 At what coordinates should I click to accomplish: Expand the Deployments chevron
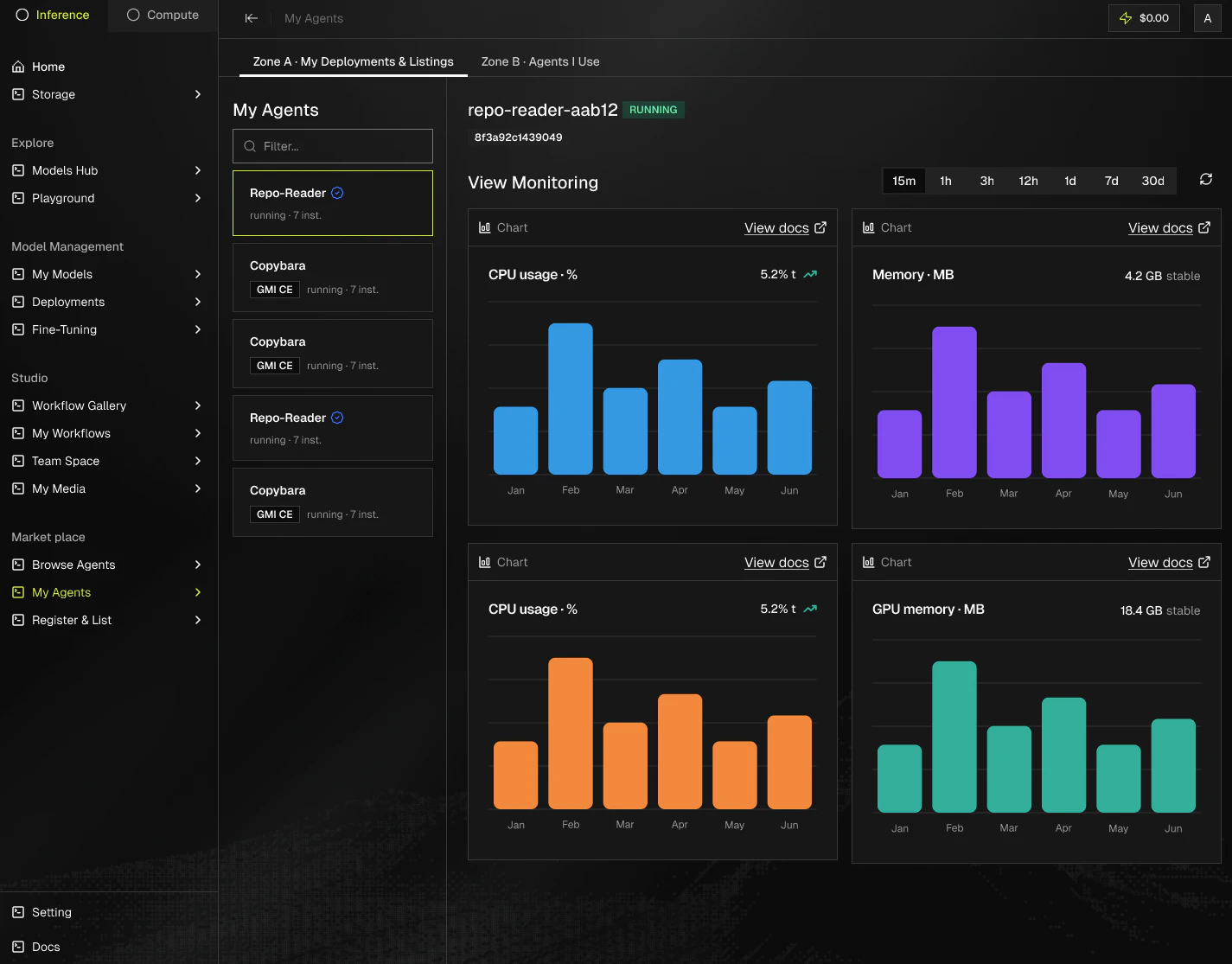point(198,302)
